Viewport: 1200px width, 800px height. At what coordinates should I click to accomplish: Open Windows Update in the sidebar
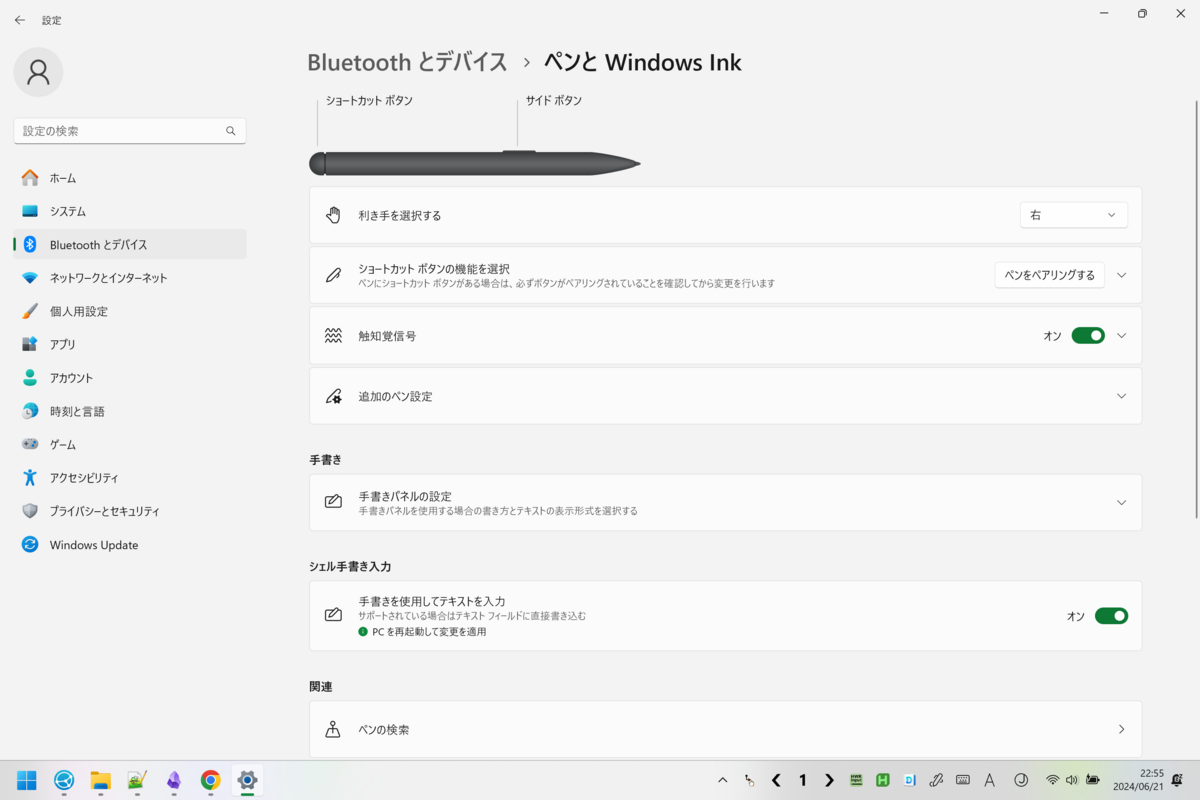click(x=130, y=545)
